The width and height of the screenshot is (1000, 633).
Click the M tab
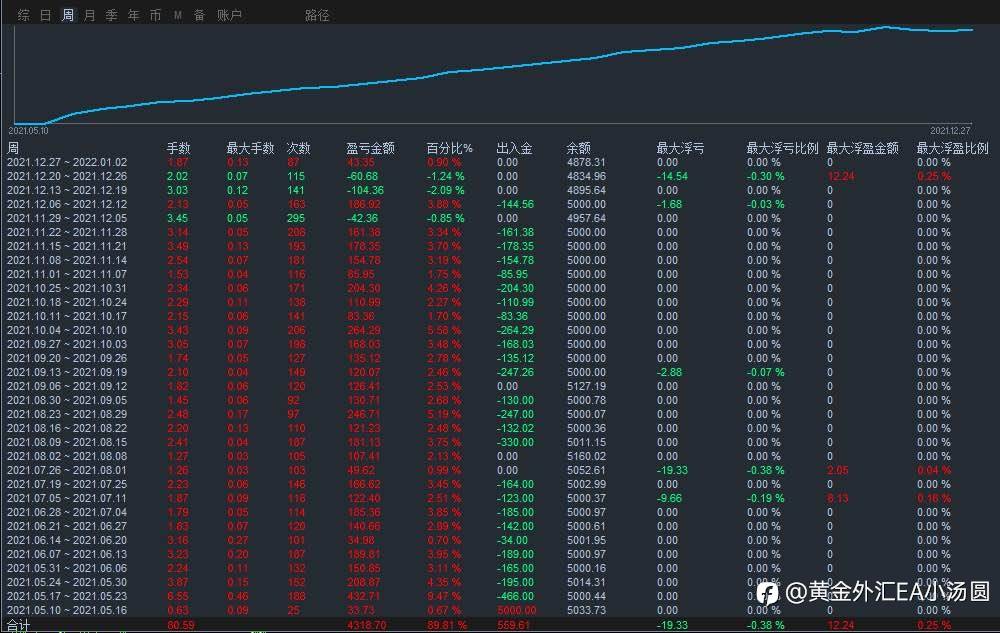[178, 15]
